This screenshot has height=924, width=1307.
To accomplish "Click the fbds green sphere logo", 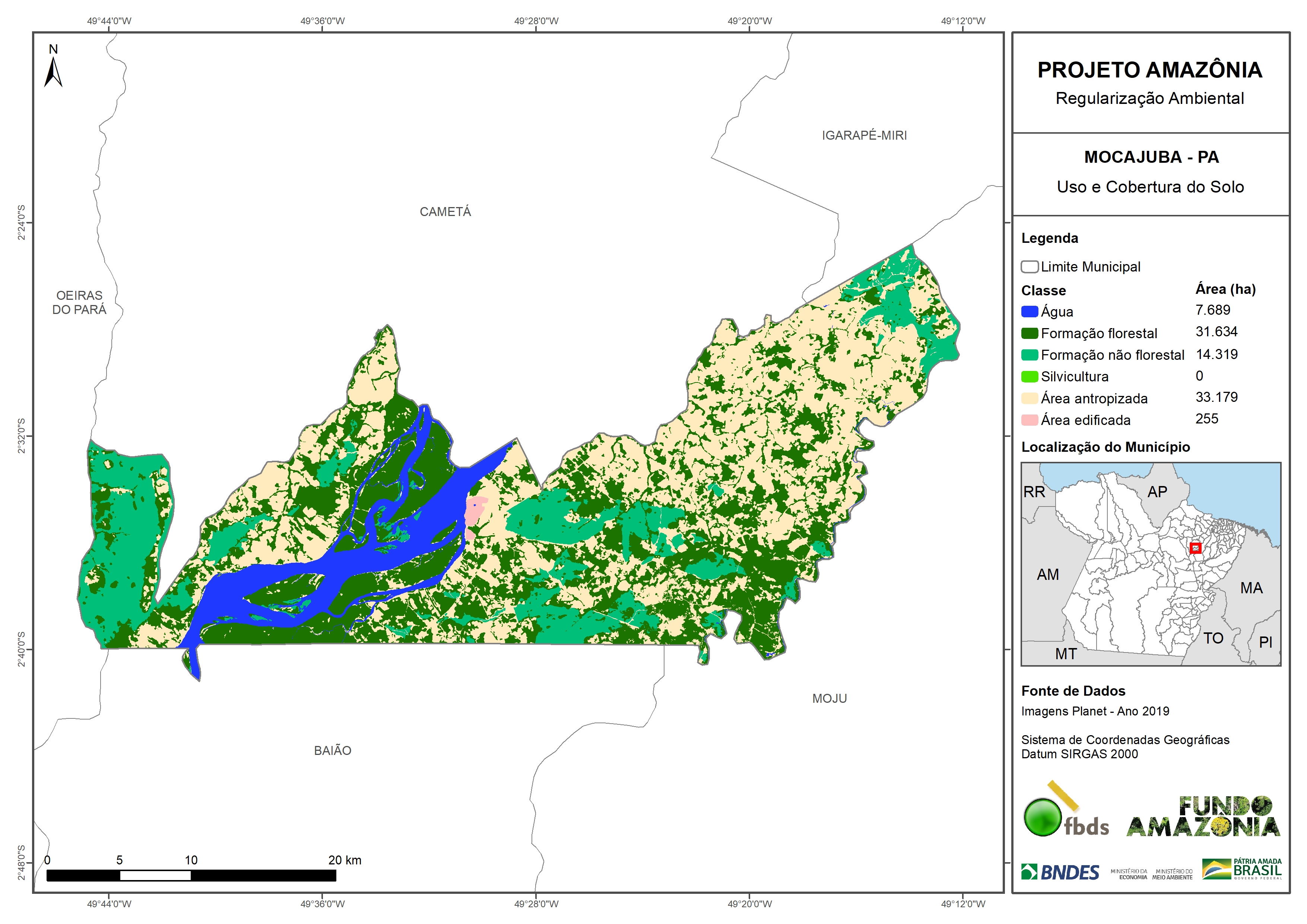I will click(1042, 817).
